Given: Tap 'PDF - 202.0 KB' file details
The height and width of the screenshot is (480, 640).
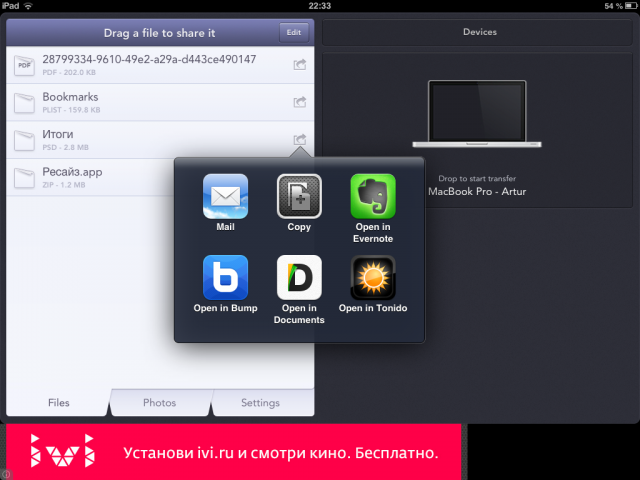Looking at the screenshot, I should 69,73.
